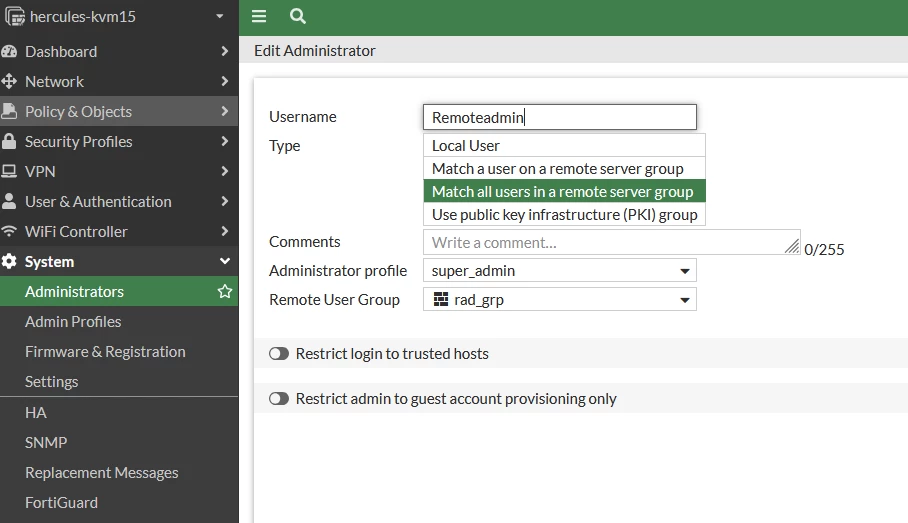Click the Security Profiles lock icon
The image size is (908, 523).
coord(9,141)
